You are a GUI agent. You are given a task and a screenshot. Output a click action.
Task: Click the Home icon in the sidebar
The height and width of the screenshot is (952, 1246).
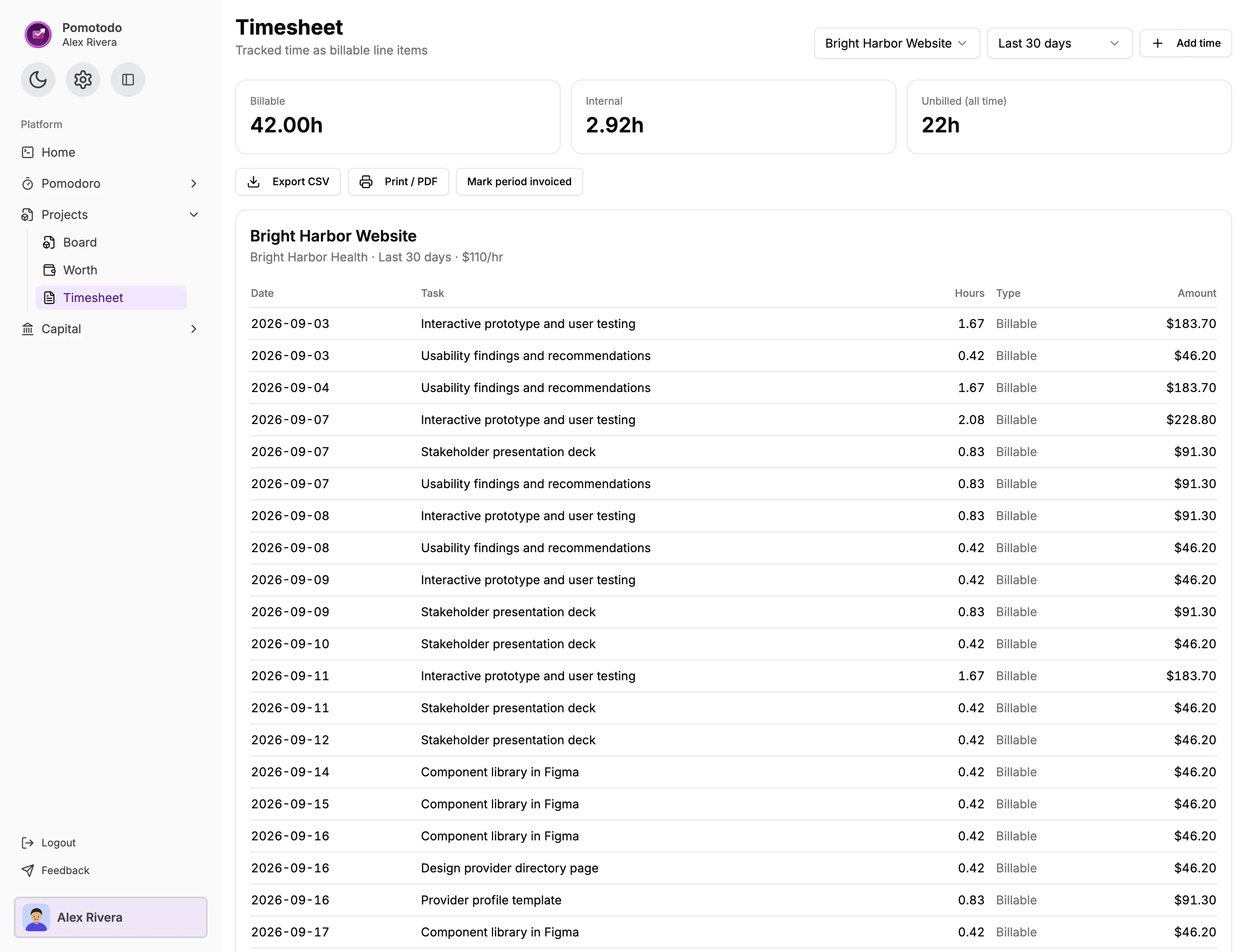[28, 152]
